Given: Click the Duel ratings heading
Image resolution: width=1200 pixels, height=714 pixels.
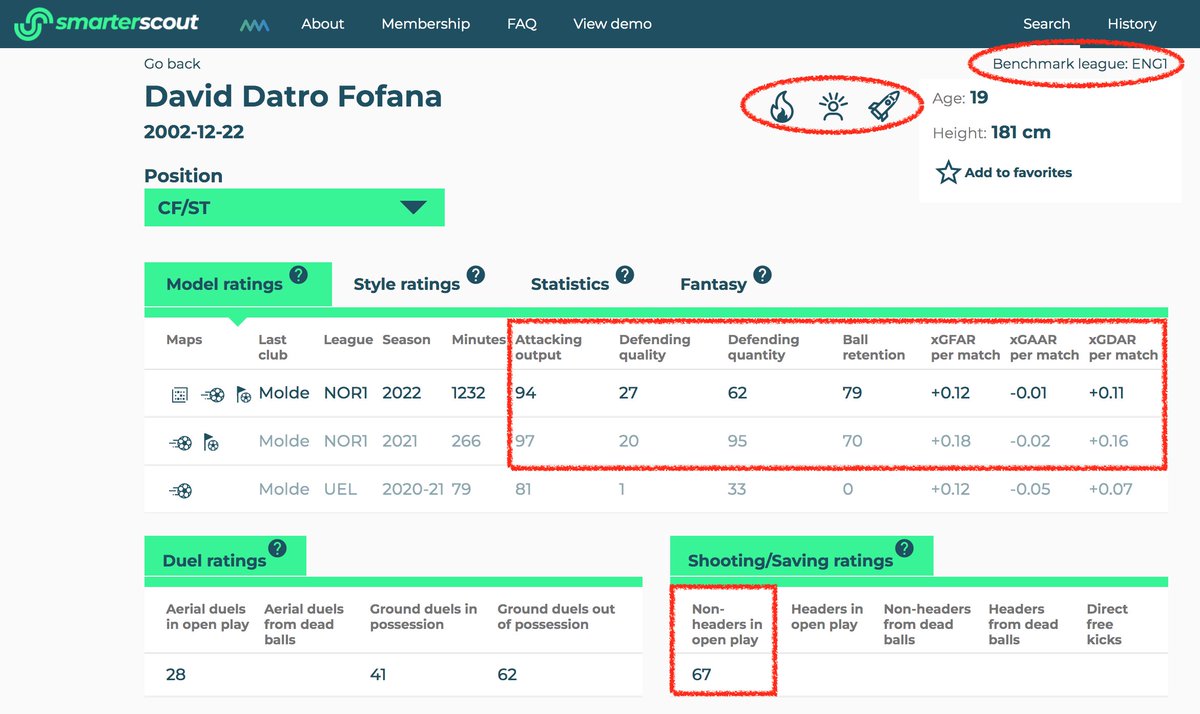Looking at the screenshot, I should [214, 561].
